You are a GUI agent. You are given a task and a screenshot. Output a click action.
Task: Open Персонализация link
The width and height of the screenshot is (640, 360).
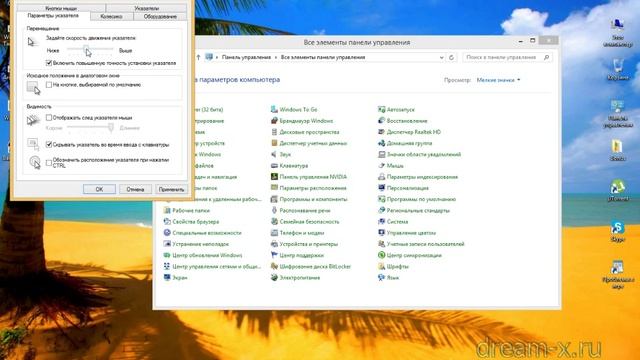[407, 188]
